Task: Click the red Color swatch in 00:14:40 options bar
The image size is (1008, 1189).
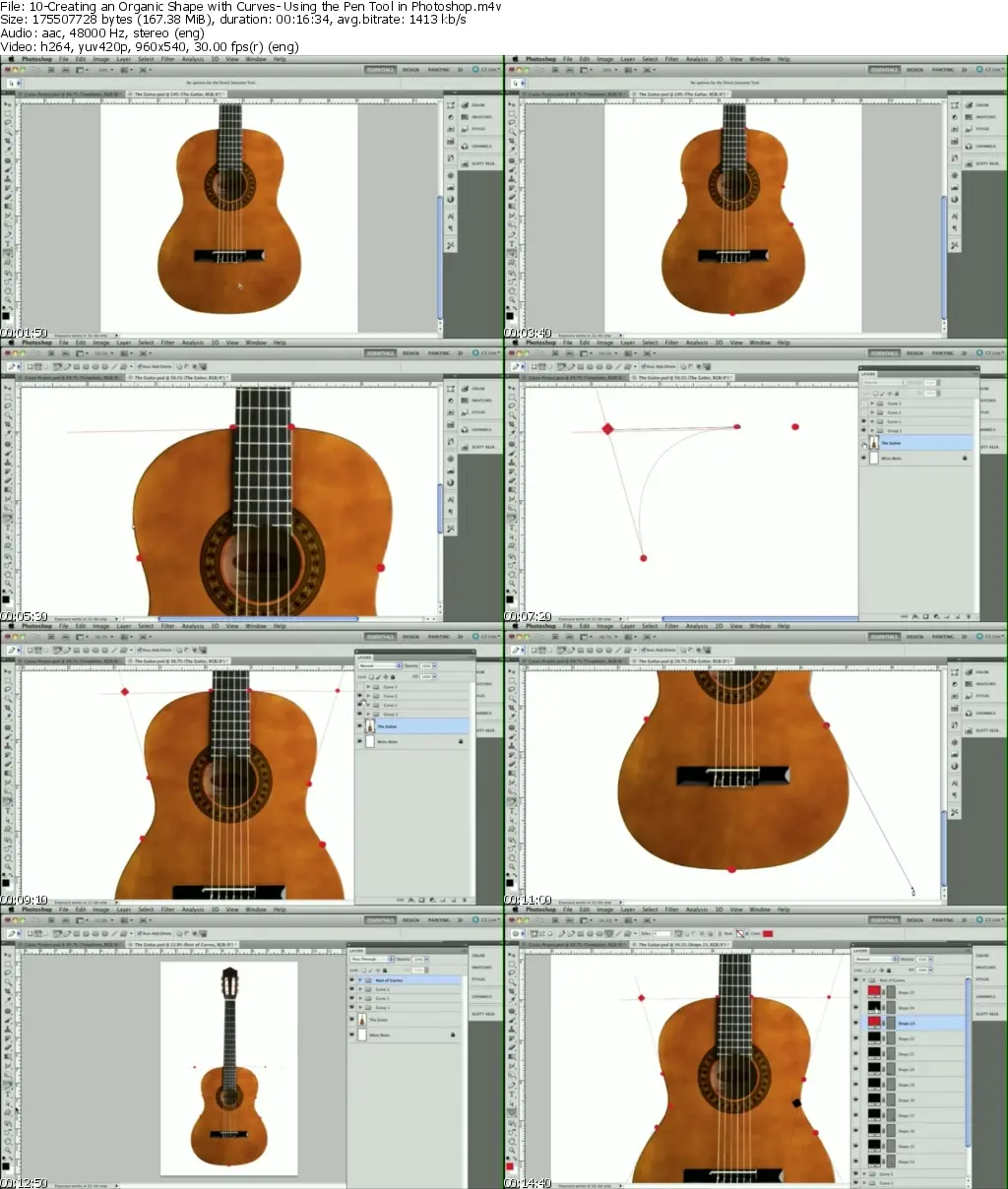Action: coord(768,933)
